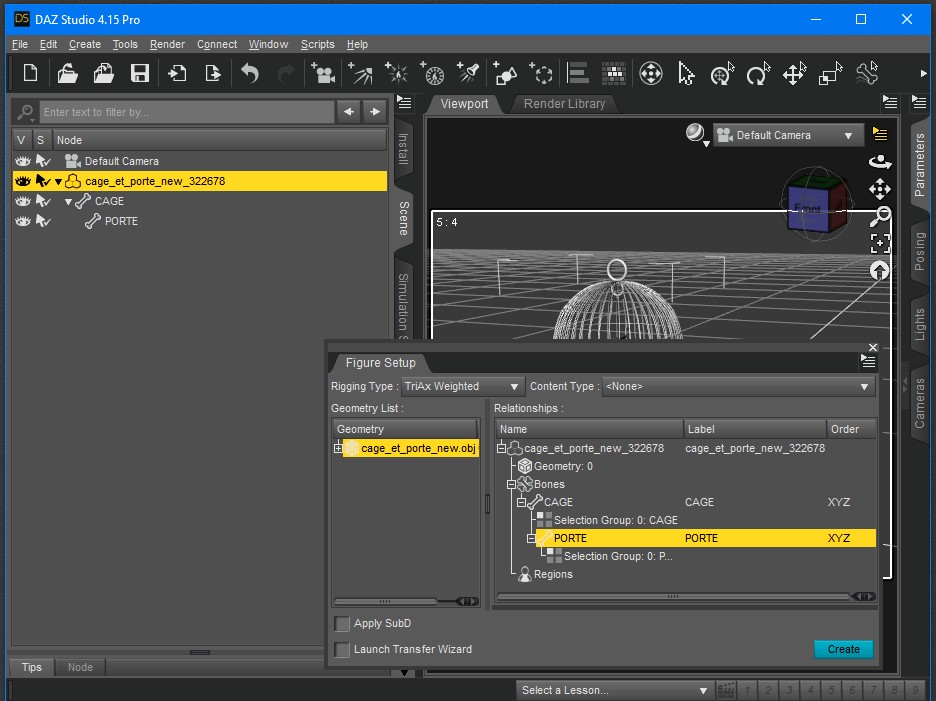Toggle visibility eye of Default Camera
This screenshot has width=936, height=701.
23,161
